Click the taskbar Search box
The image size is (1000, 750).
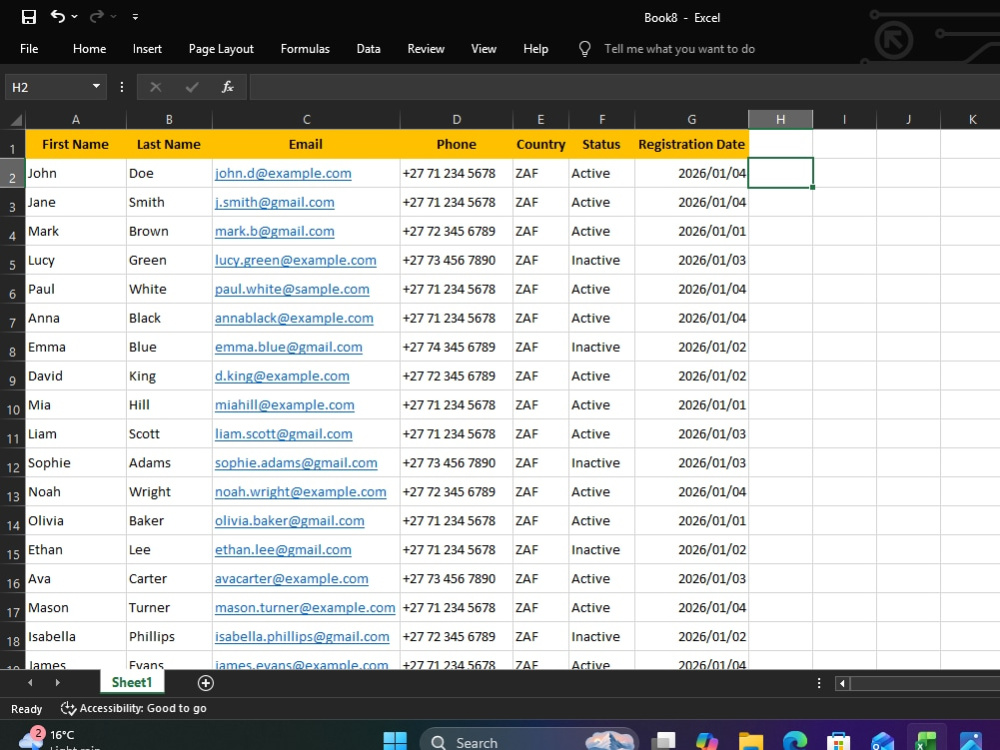click(529, 740)
